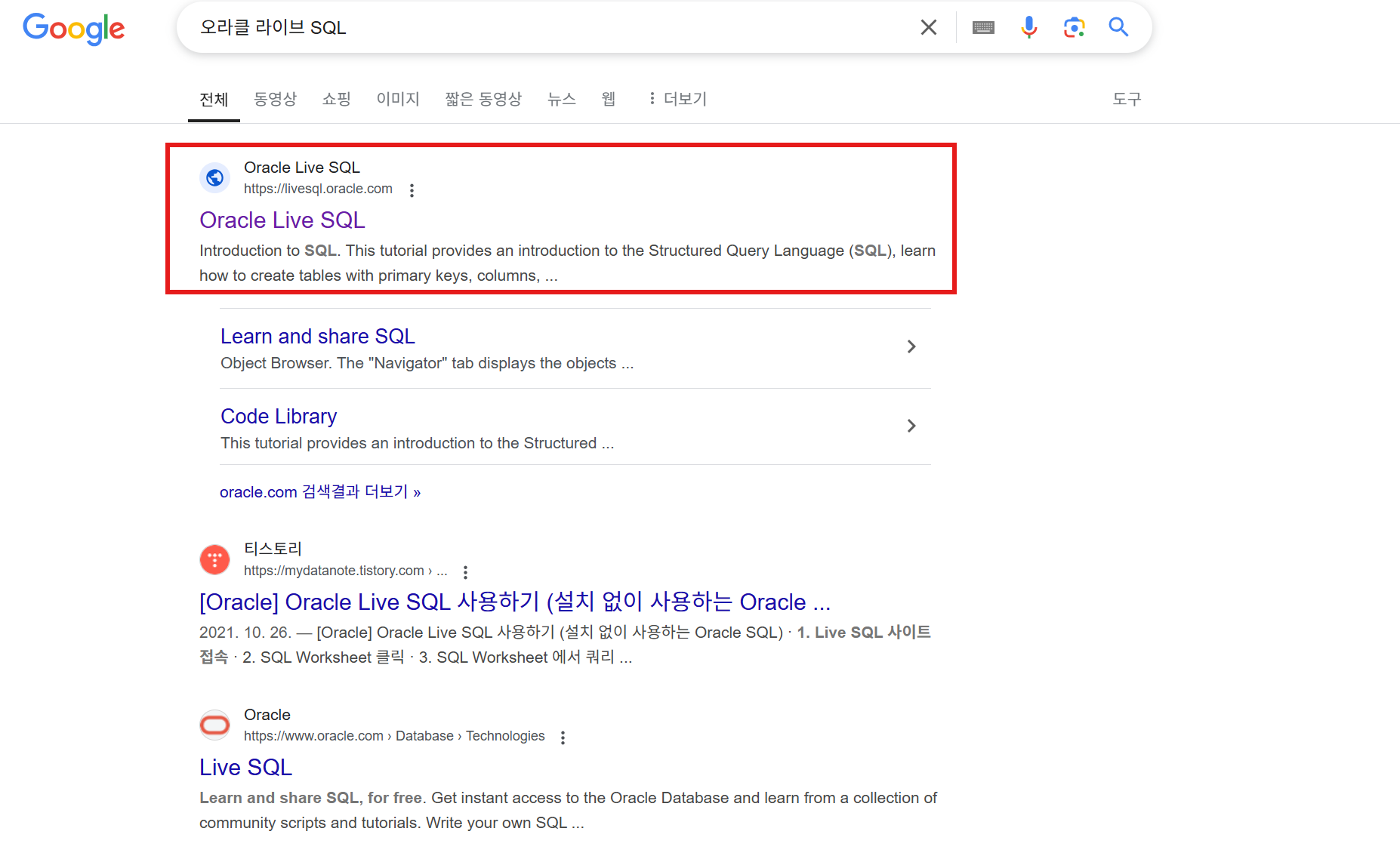The height and width of the screenshot is (859, 1400).
Task: Switch to the 짧은 동영상 tab
Action: [x=483, y=99]
